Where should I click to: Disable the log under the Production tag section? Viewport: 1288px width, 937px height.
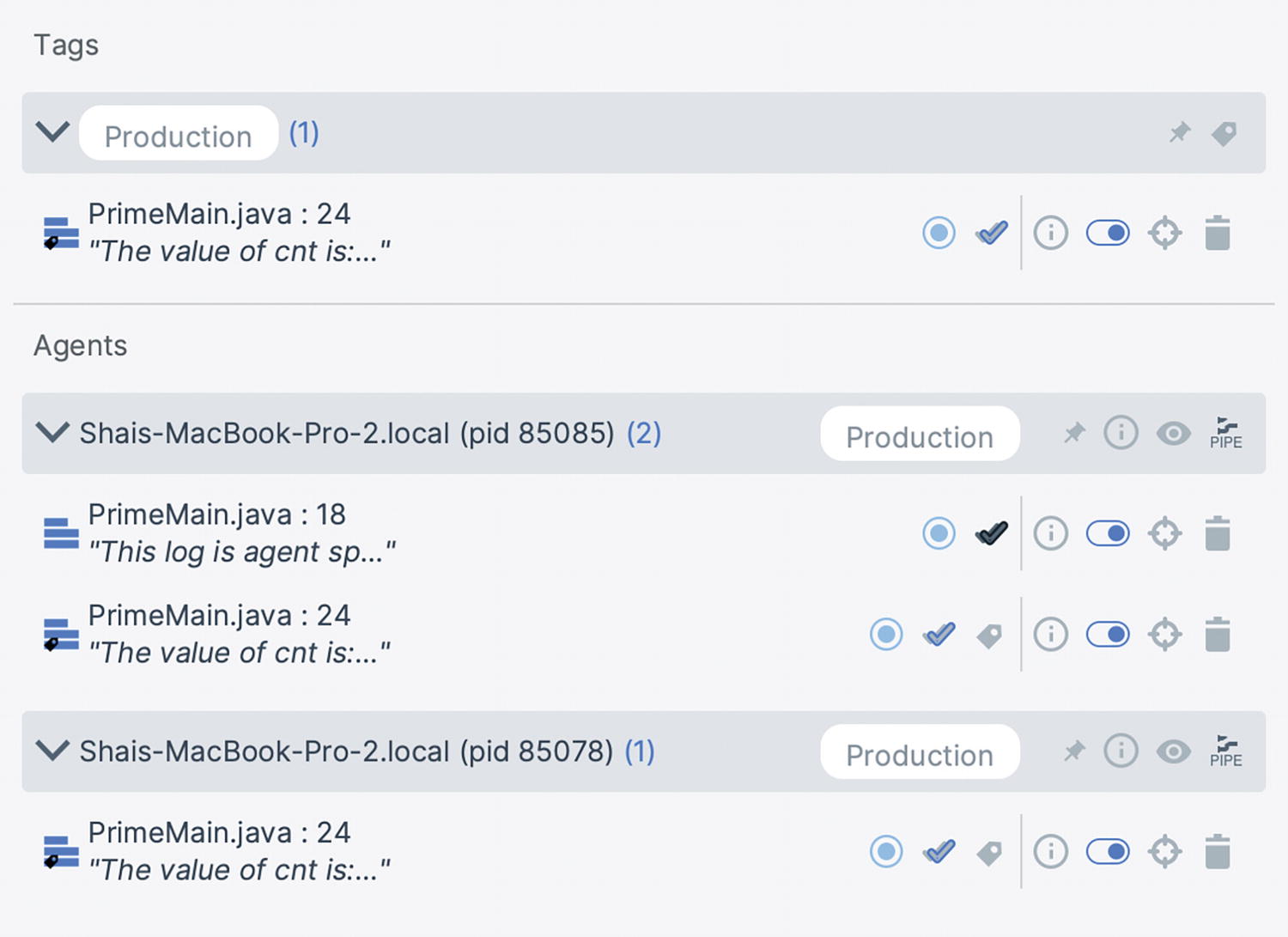[1108, 233]
